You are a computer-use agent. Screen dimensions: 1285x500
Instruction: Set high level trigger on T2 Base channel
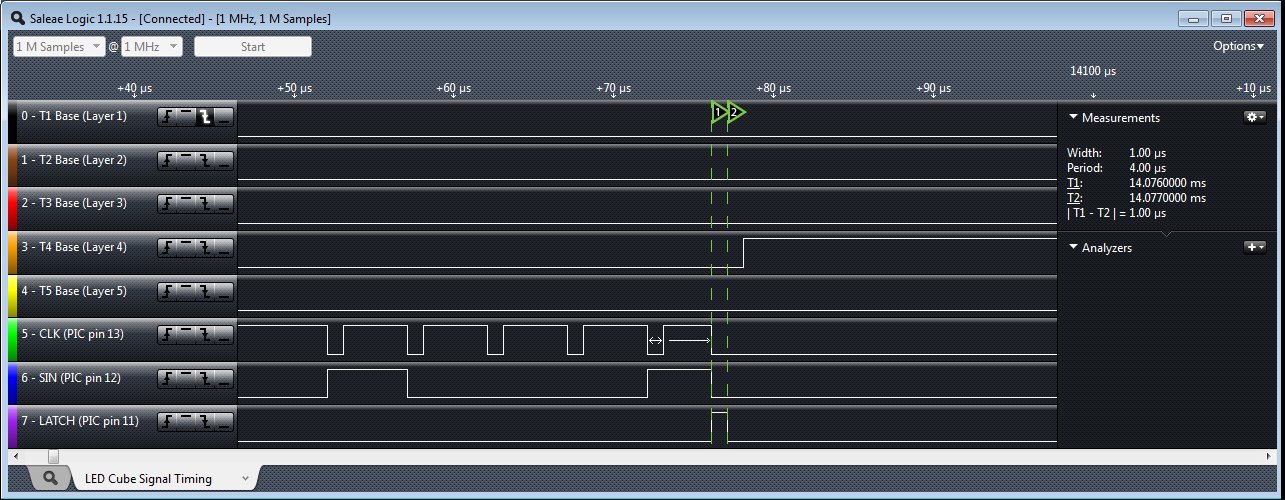click(186, 160)
